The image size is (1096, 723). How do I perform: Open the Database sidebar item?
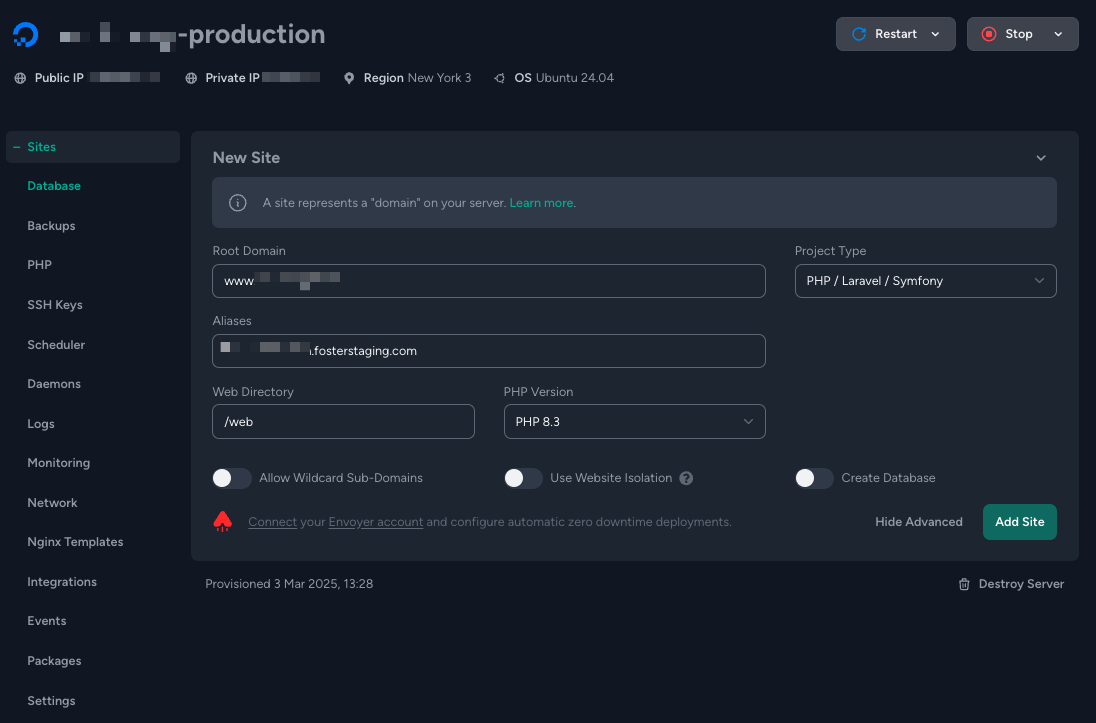pos(54,186)
